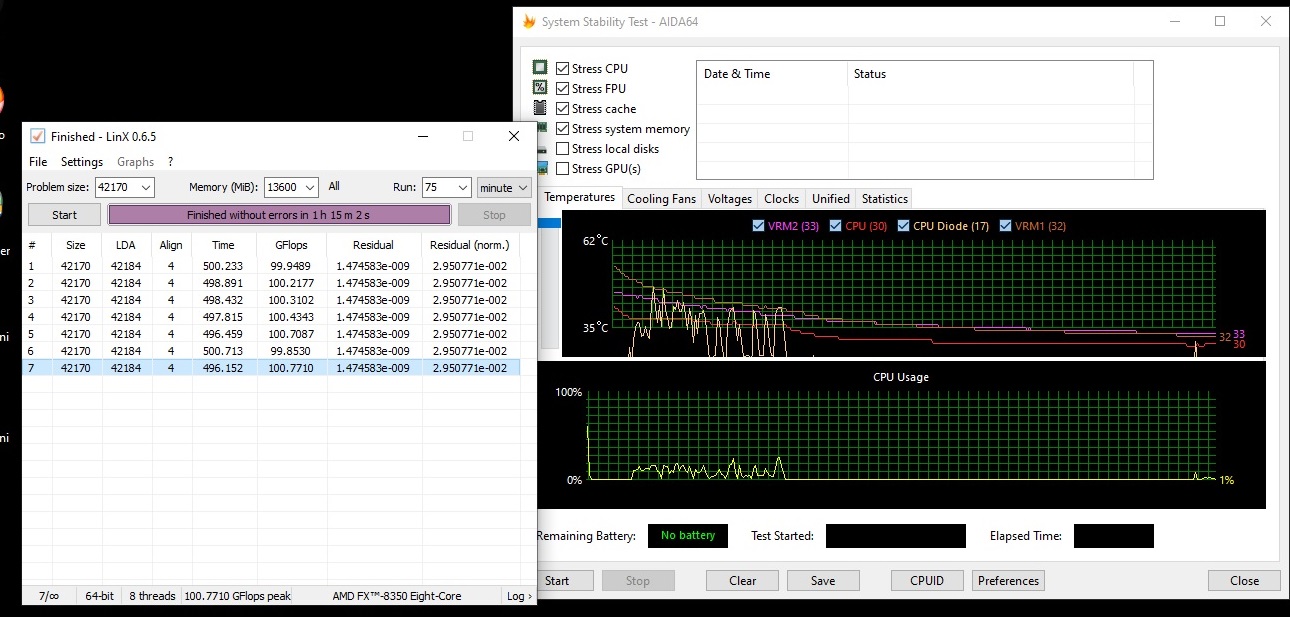Viewport: 1290px width, 617px height.
Task: Click the cache chip icon
Action: coord(540,108)
